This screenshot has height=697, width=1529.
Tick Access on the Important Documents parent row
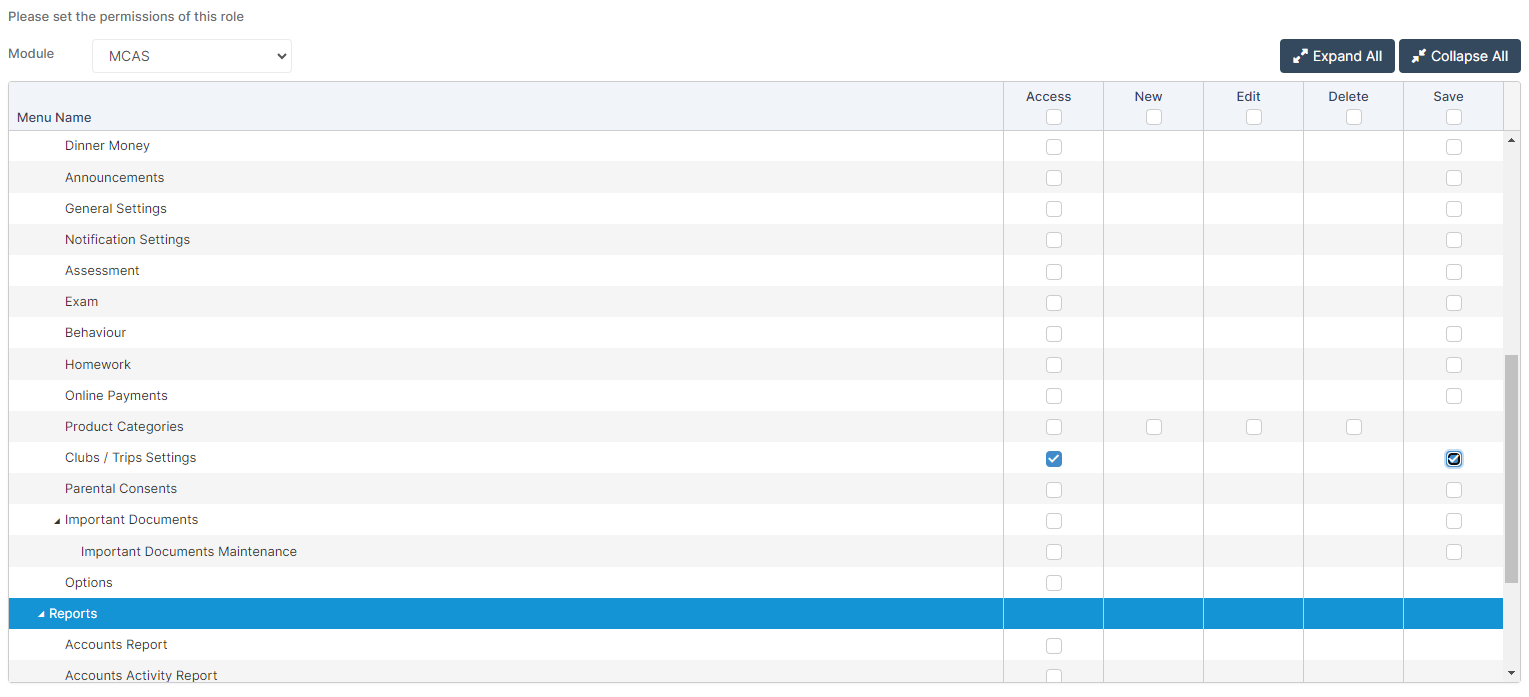(1054, 521)
